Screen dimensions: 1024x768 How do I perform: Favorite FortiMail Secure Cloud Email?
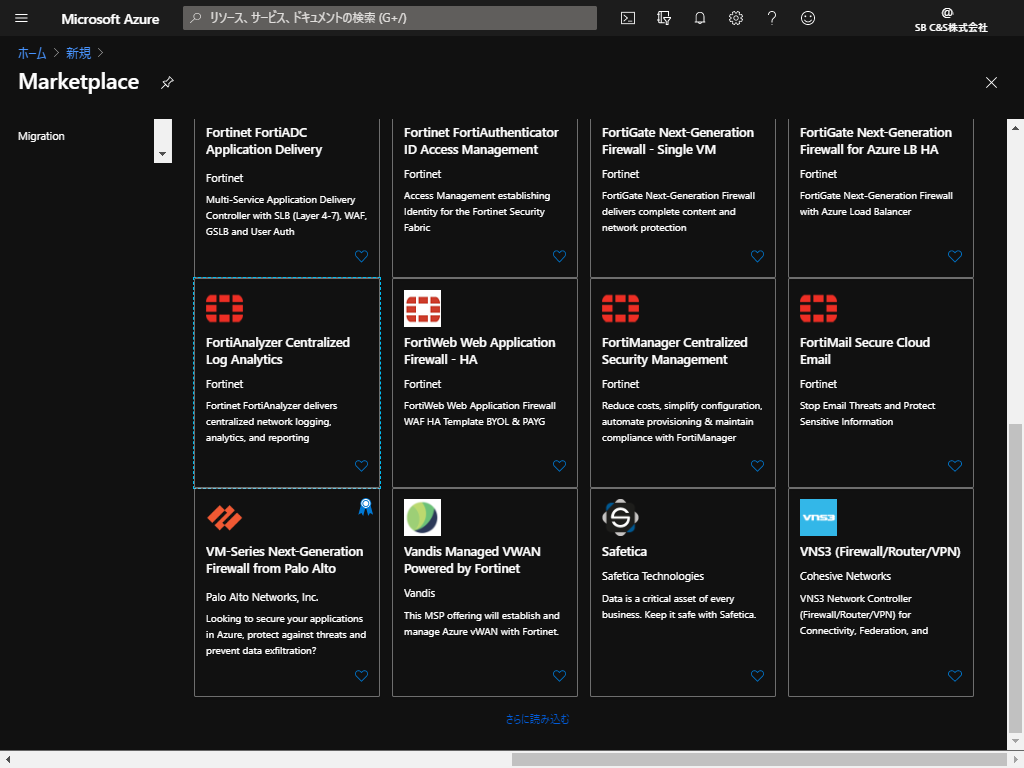pos(955,466)
